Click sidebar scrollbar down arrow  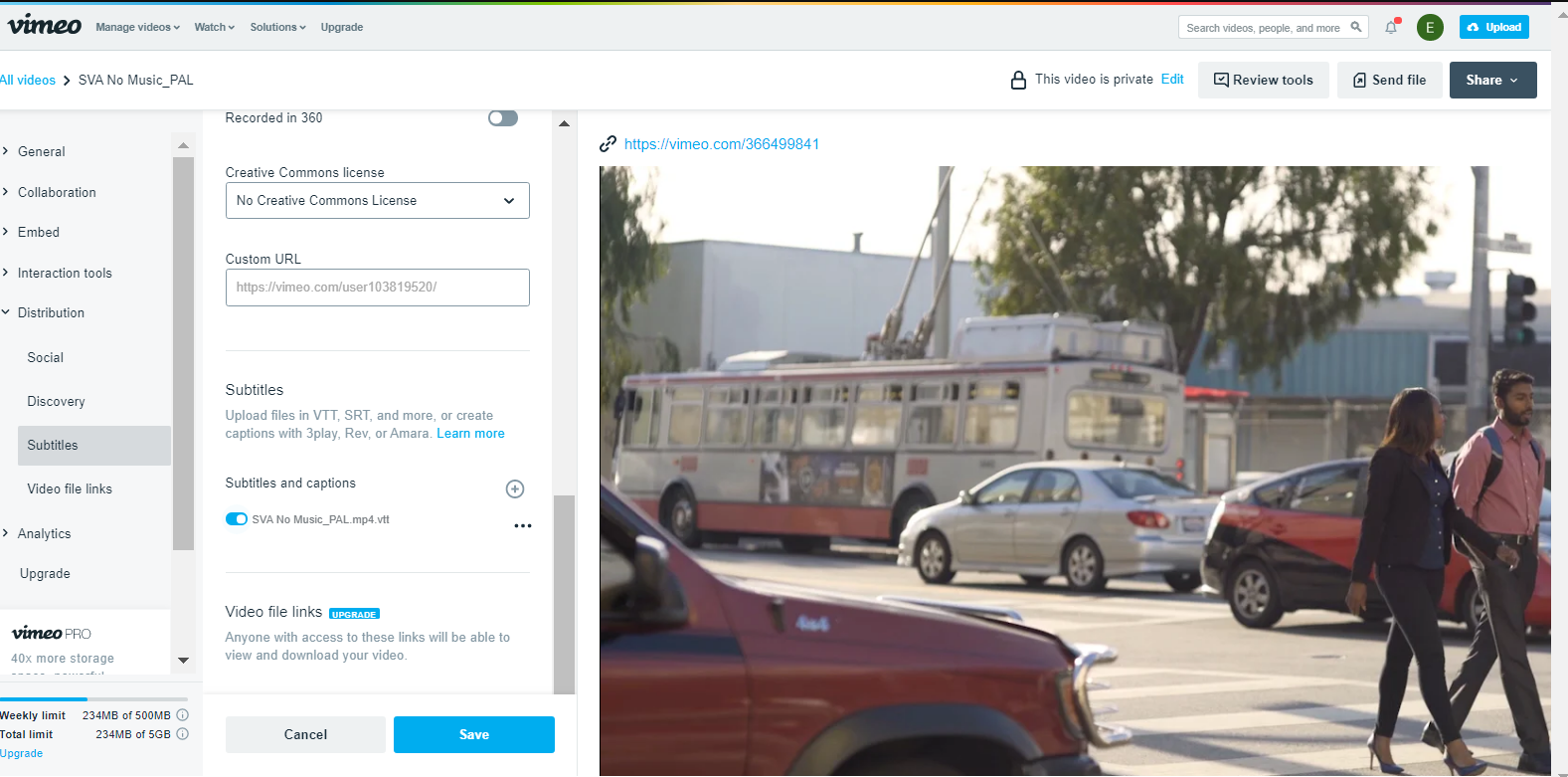pos(183,660)
